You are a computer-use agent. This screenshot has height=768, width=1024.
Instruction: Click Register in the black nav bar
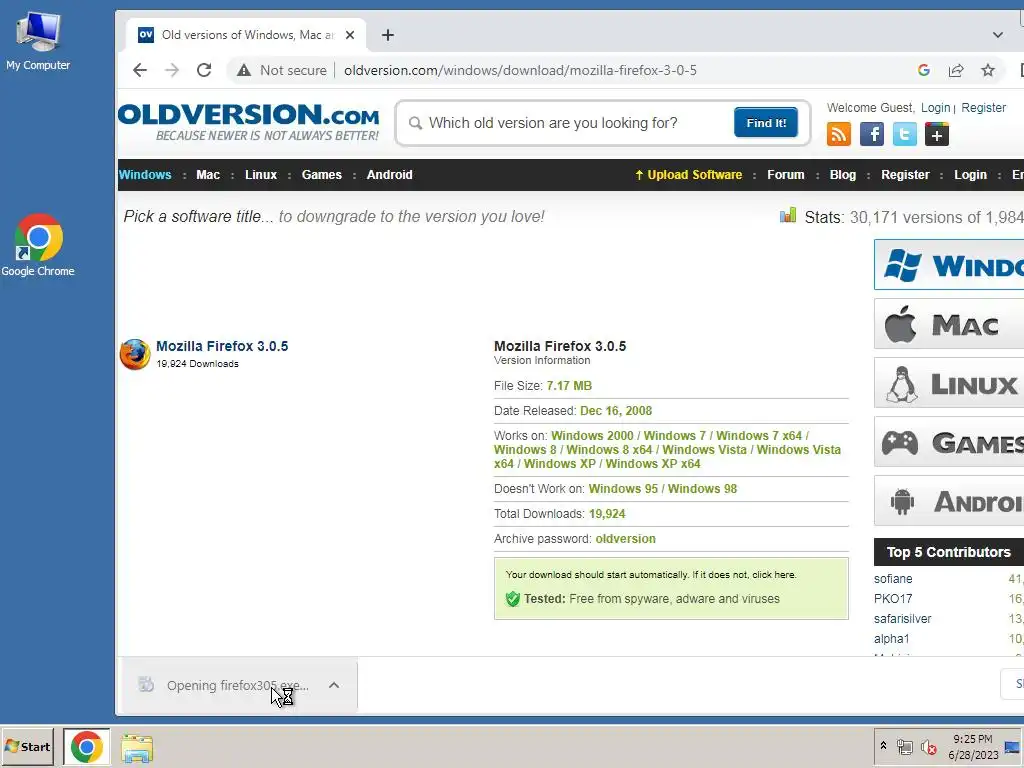(905, 174)
